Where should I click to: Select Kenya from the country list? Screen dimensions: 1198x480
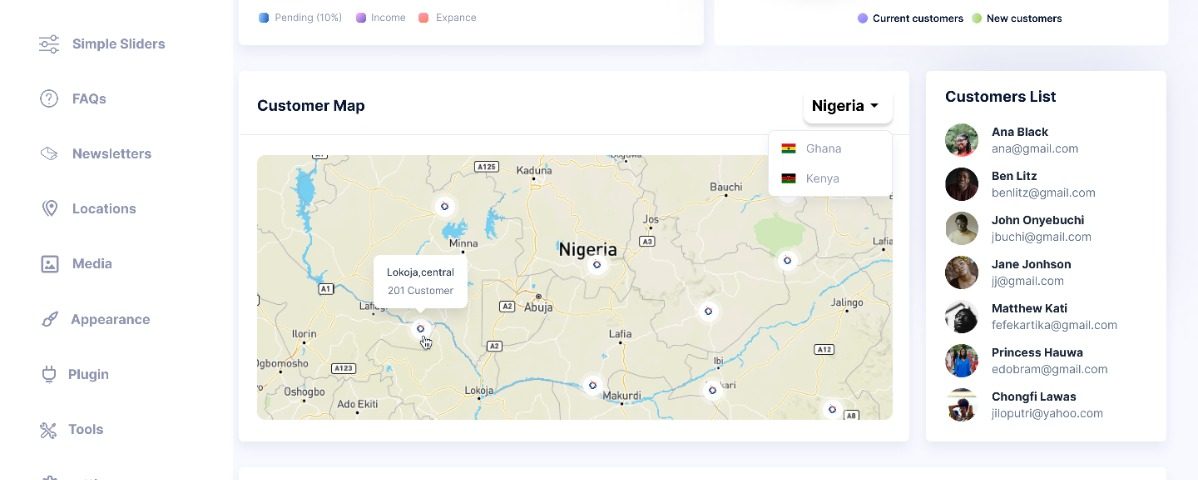[x=821, y=179]
